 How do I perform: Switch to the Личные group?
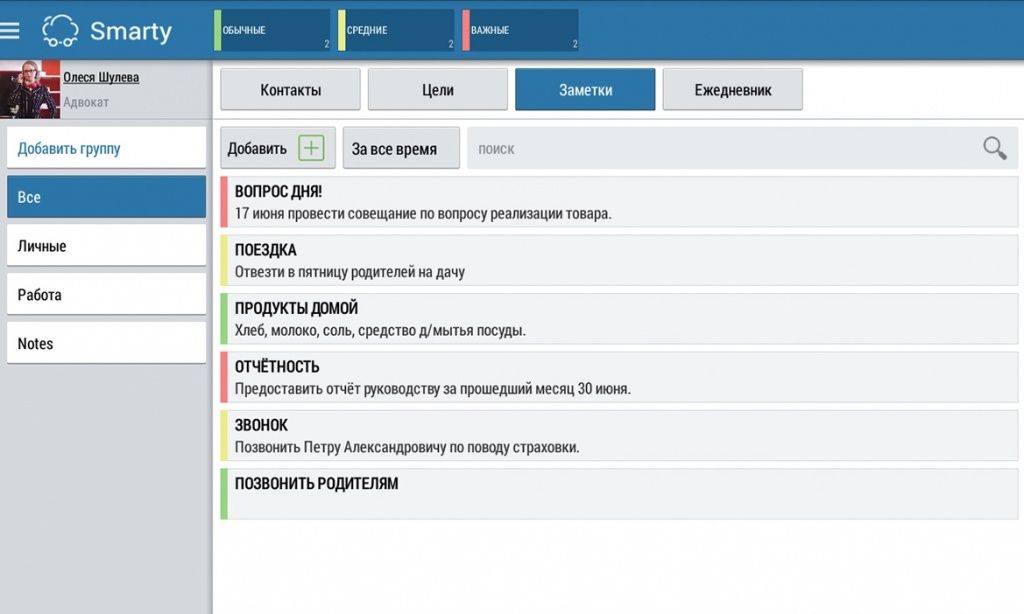tap(106, 245)
